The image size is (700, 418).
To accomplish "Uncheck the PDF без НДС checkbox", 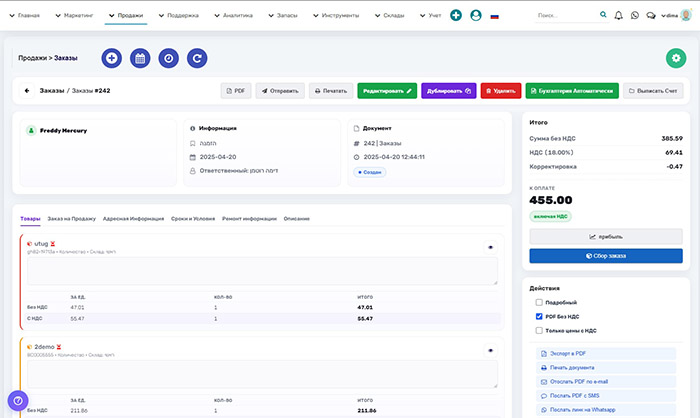I will point(540,316).
